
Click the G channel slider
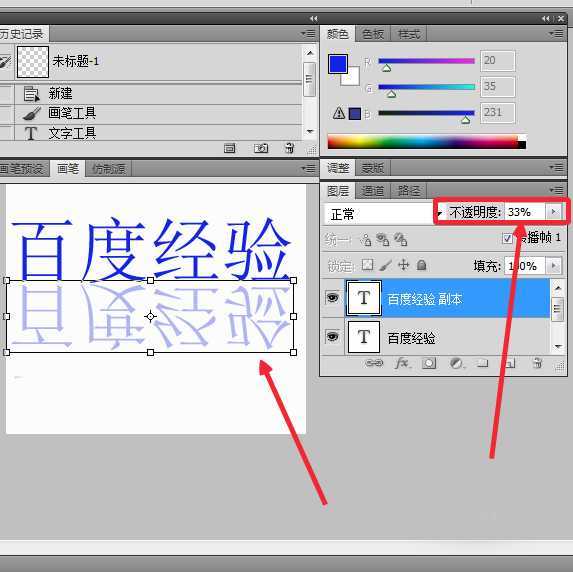coord(426,87)
